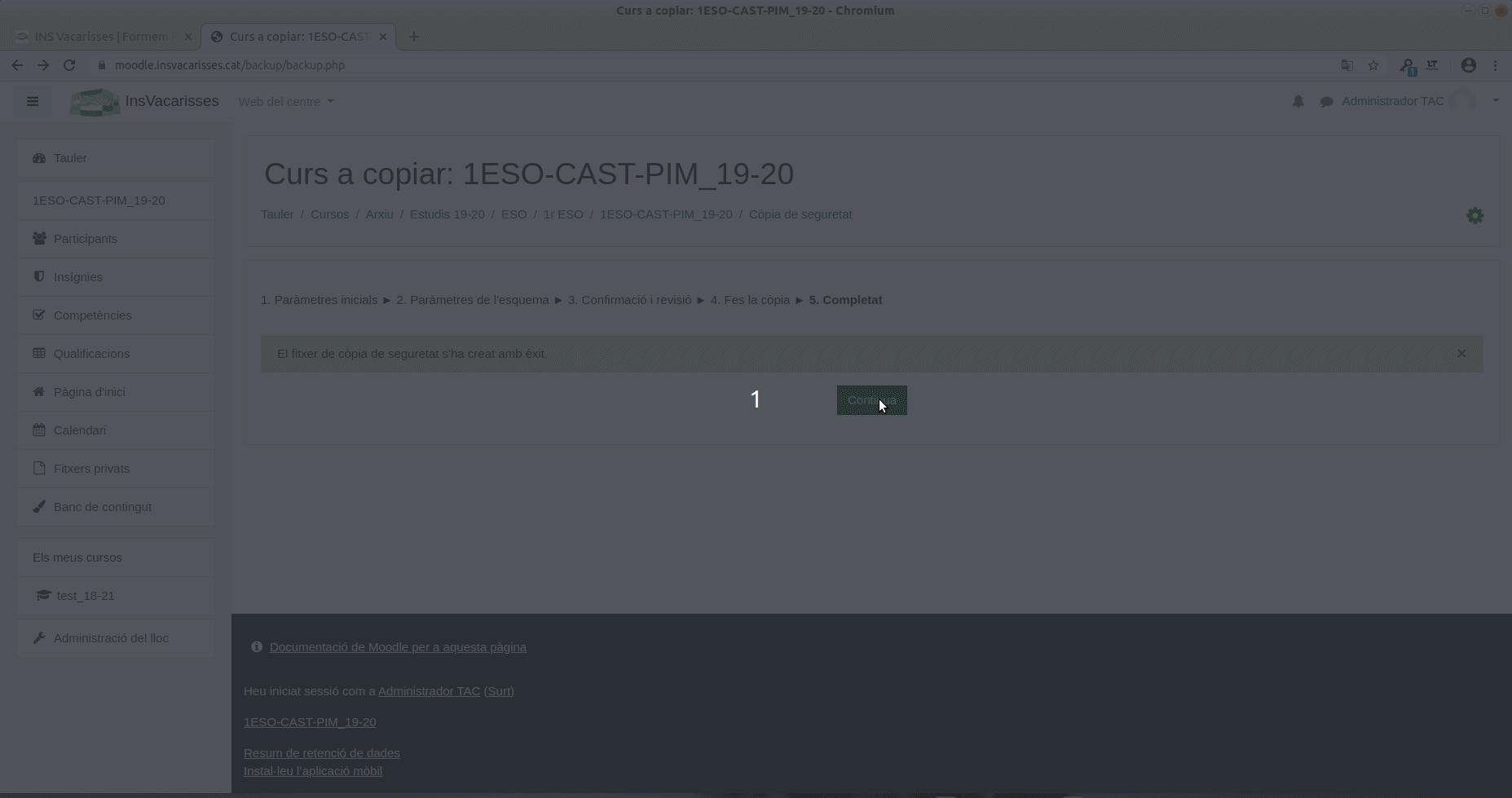The width and height of the screenshot is (1512, 798).
Task: Click the Cursos breadcrumb link
Action: click(329, 214)
